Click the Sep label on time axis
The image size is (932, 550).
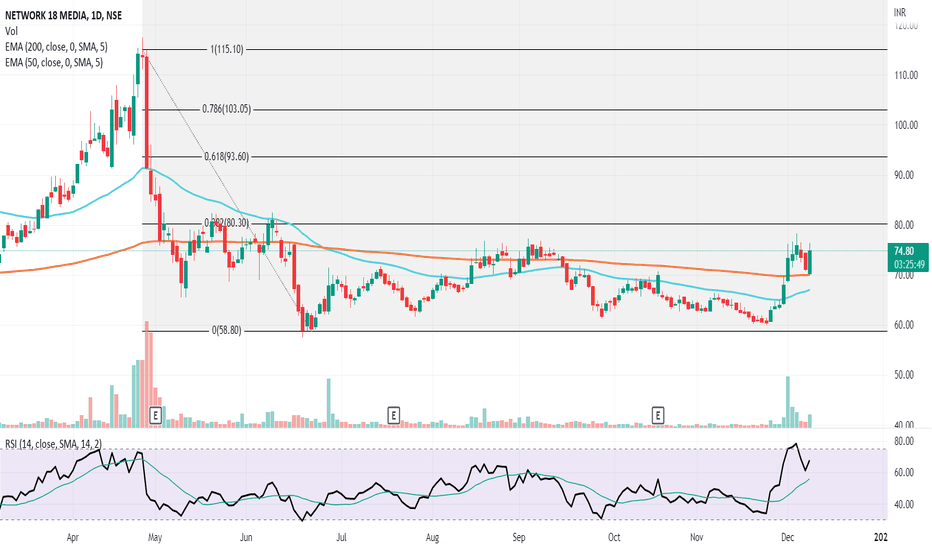[519, 538]
